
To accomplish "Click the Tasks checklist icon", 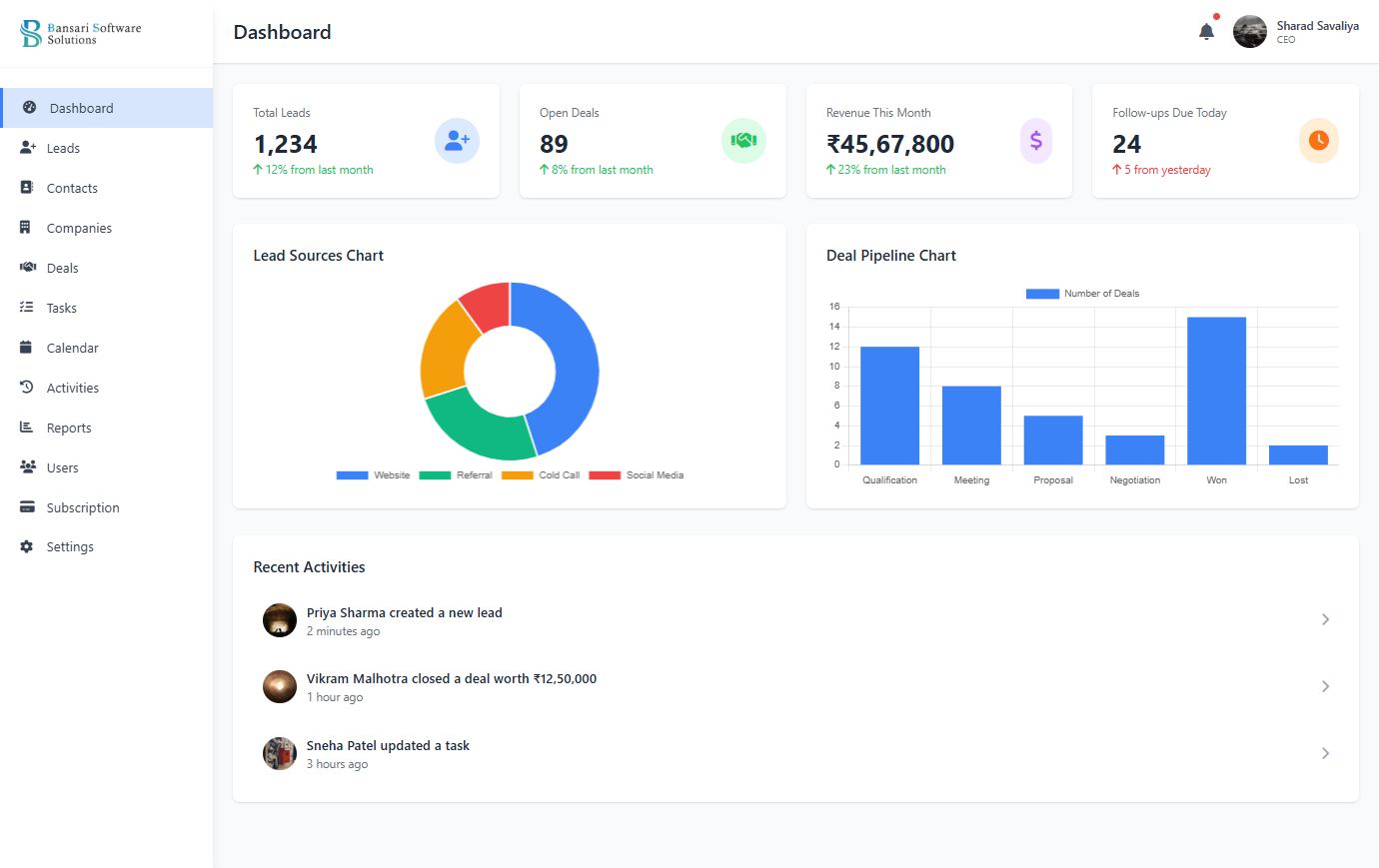I will pyautogui.click(x=27, y=308).
